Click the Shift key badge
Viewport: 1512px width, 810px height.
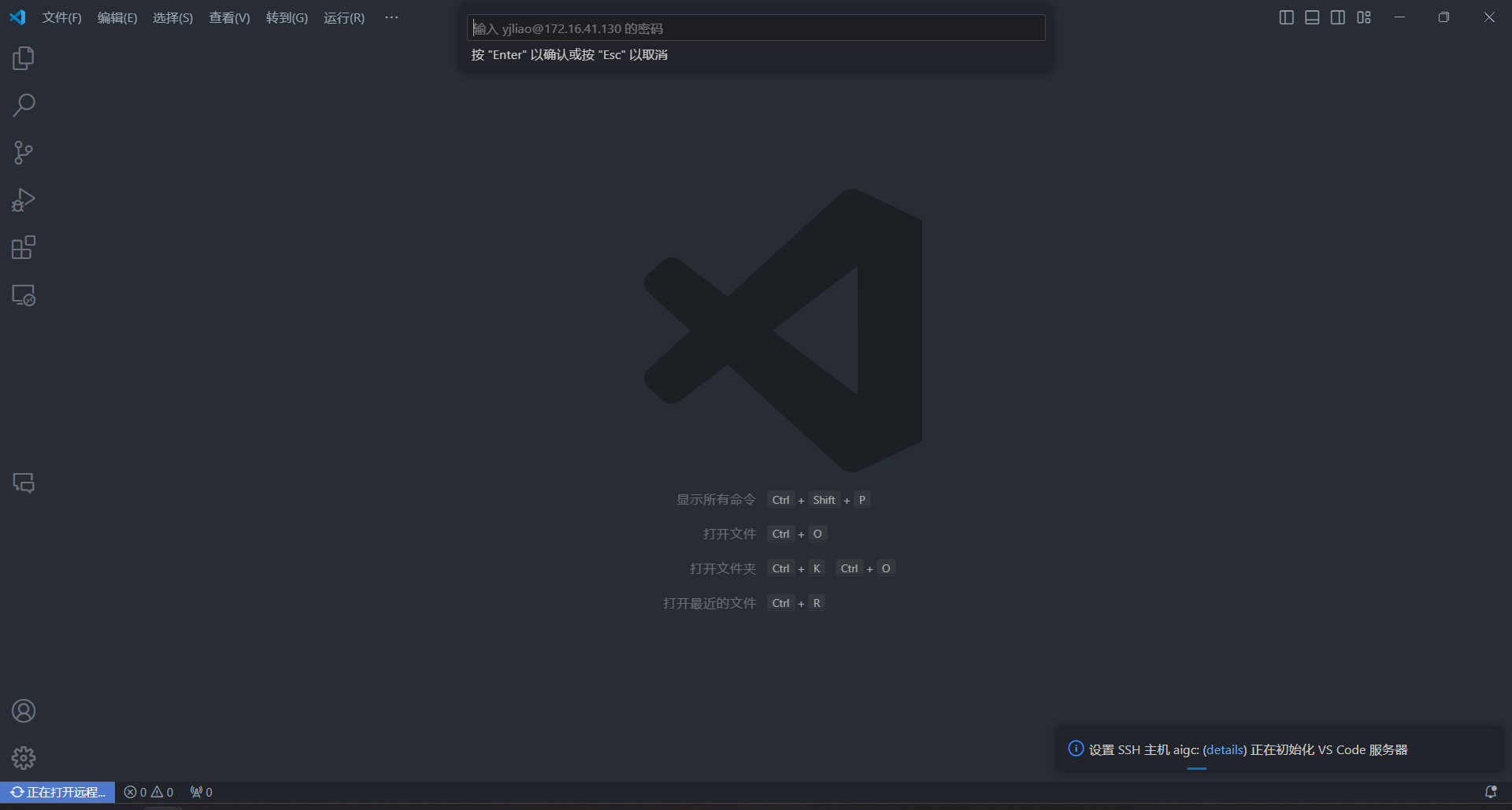point(824,500)
